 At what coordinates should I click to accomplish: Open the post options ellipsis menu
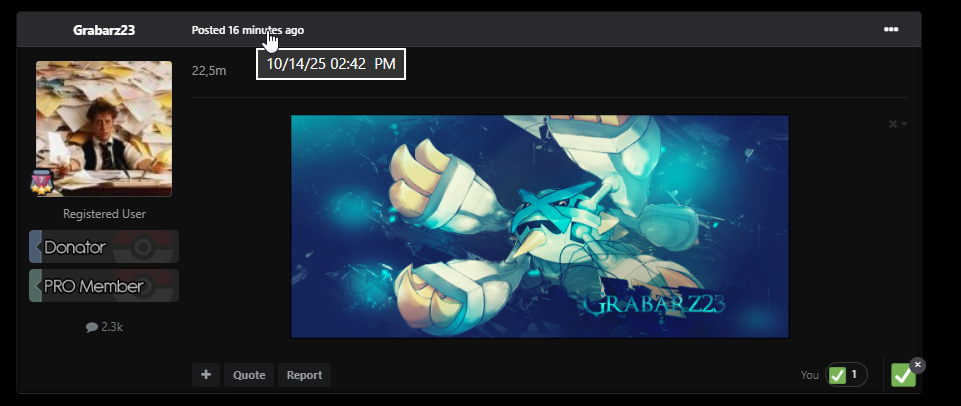[x=890, y=30]
